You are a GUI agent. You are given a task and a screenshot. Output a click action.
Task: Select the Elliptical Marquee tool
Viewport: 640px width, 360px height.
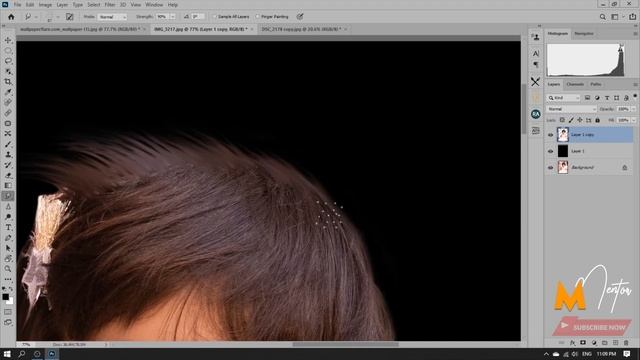[8, 51]
